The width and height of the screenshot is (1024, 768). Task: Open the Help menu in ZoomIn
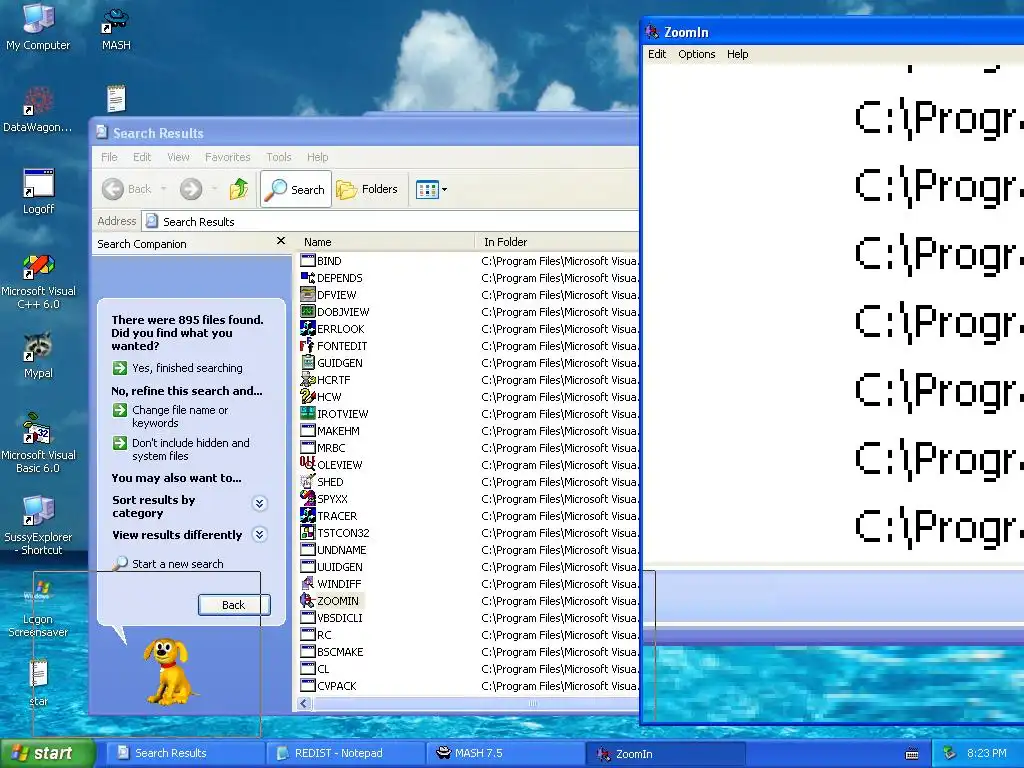point(737,54)
